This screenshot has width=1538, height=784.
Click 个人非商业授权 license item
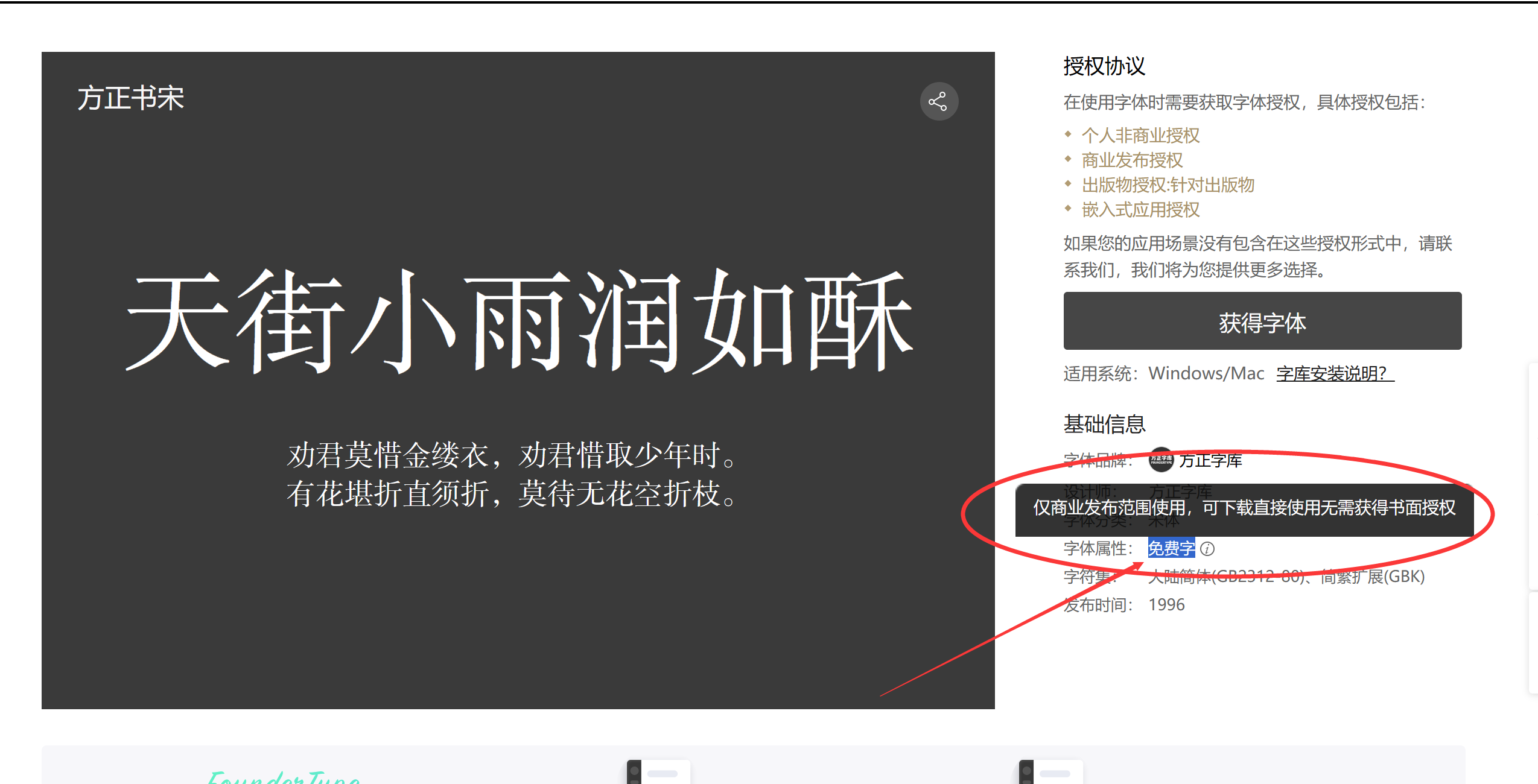pyautogui.click(x=1140, y=135)
